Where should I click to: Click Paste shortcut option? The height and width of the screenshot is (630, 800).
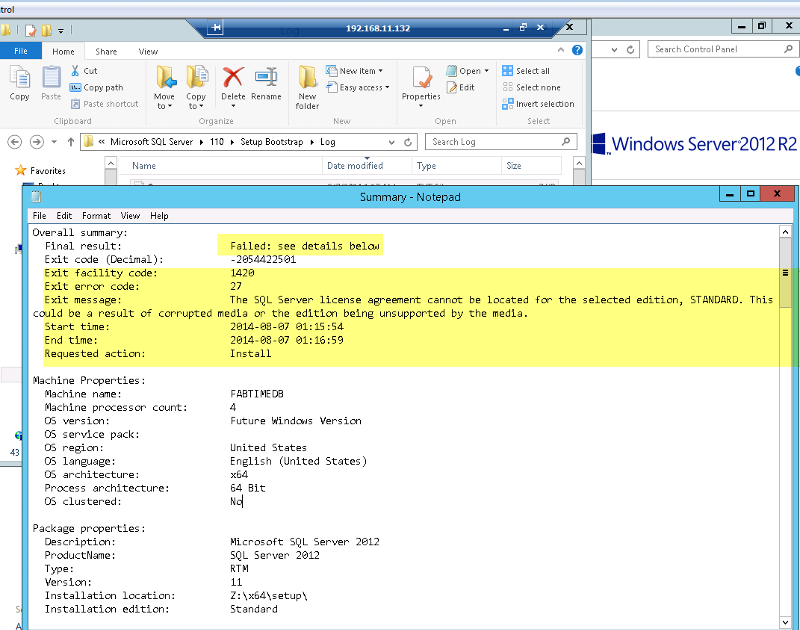coord(105,104)
